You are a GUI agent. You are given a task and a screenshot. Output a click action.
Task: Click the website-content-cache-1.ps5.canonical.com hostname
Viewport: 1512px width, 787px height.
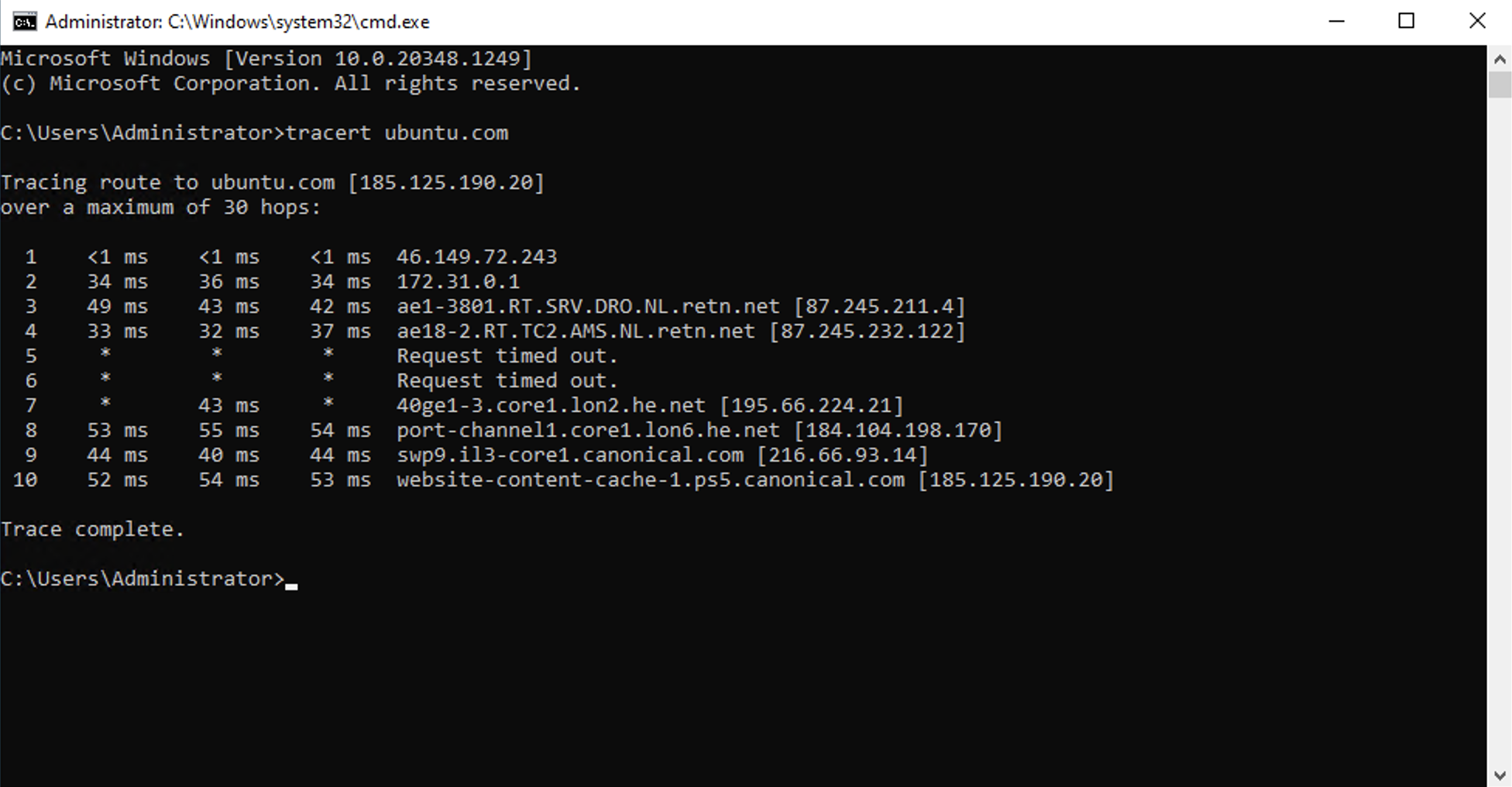[x=651, y=480]
